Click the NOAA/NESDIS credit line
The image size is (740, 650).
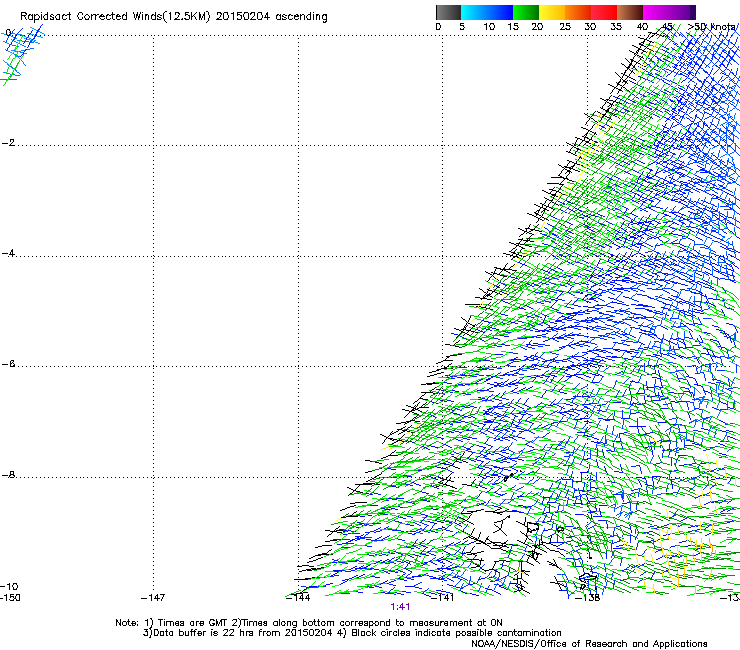(589, 644)
